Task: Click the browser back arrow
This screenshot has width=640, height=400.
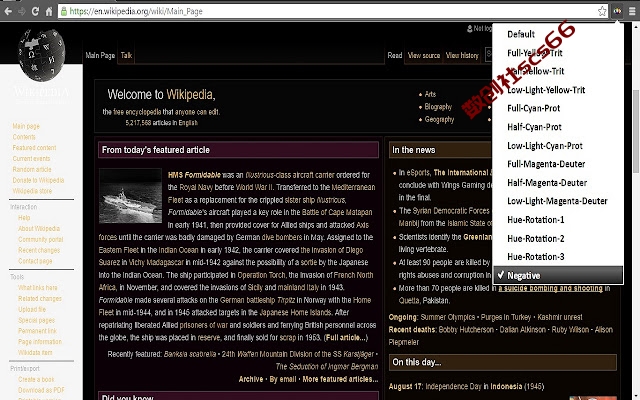Action: [8, 11]
